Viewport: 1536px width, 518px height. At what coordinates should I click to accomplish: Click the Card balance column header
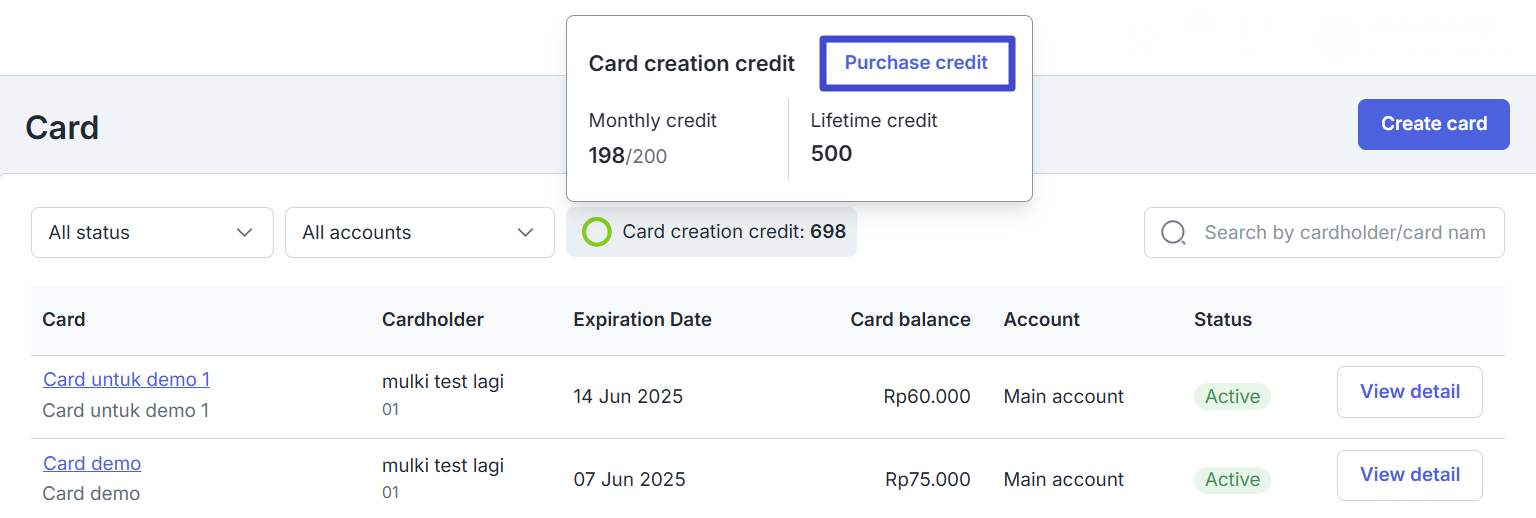point(910,320)
